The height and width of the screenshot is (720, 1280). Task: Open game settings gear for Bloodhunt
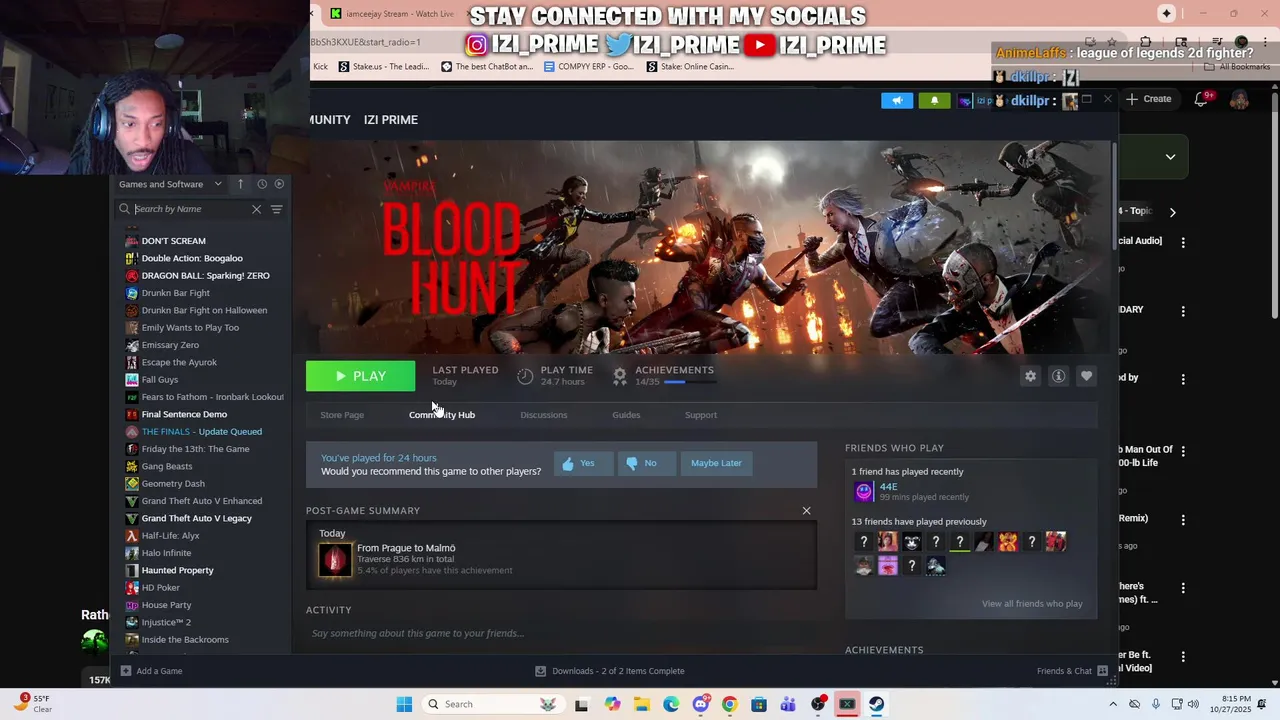(x=1030, y=376)
